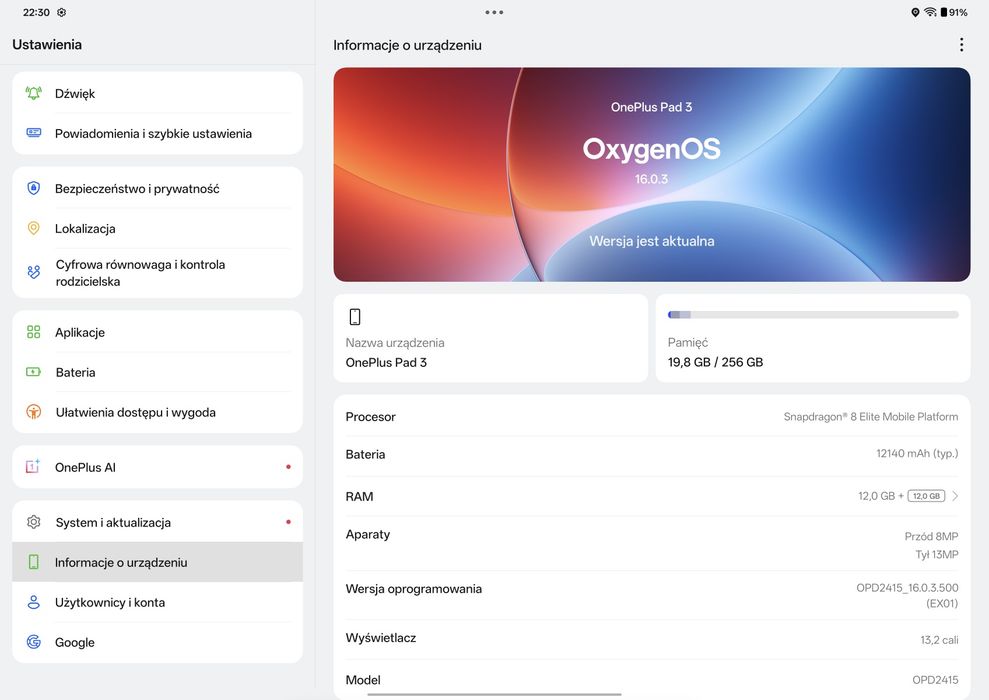Screen dimensions: 989x700
Task: Open the three dots handle at top
Action: [494, 12]
